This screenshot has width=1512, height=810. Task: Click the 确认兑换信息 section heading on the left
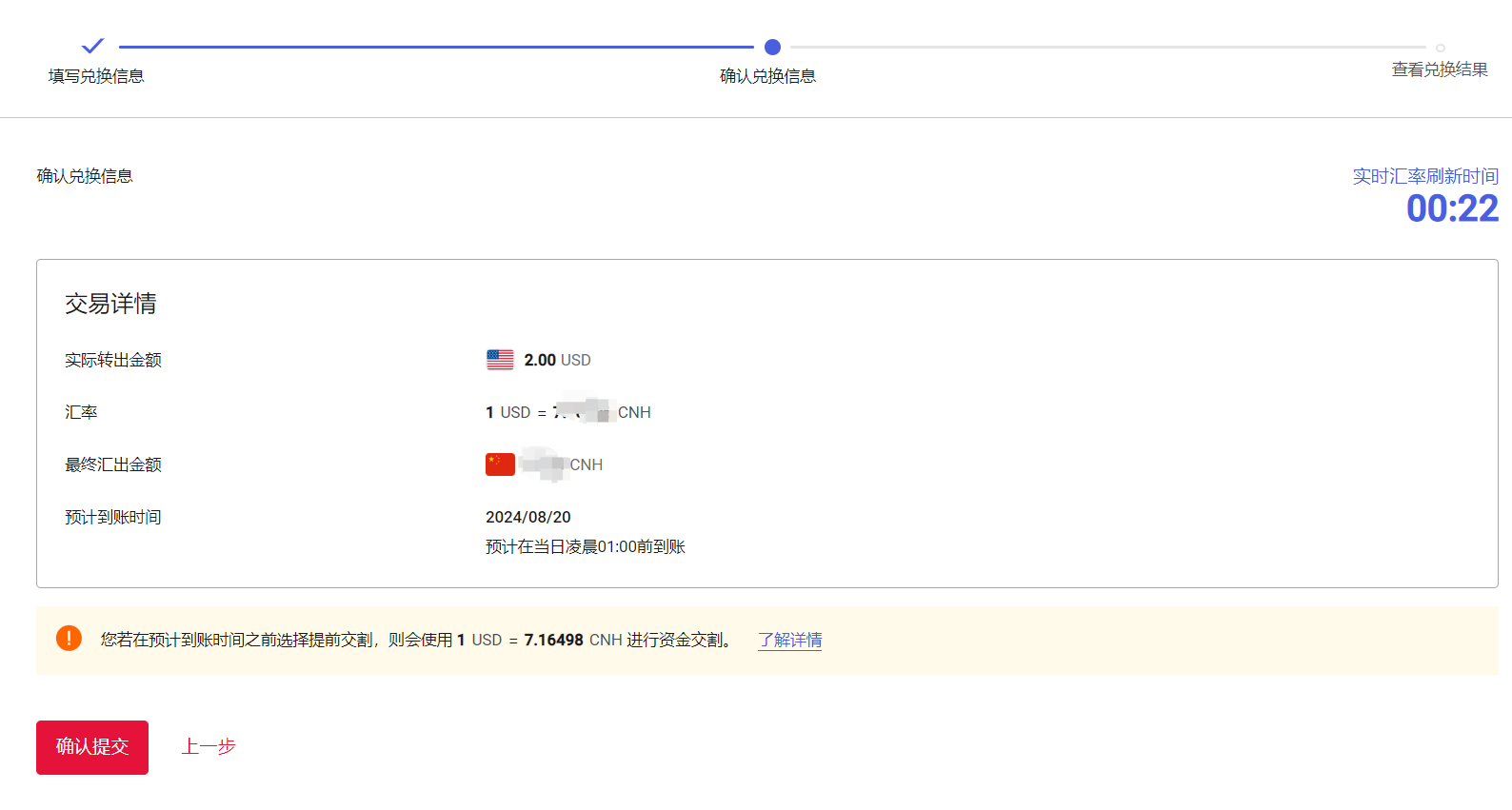click(85, 176)
